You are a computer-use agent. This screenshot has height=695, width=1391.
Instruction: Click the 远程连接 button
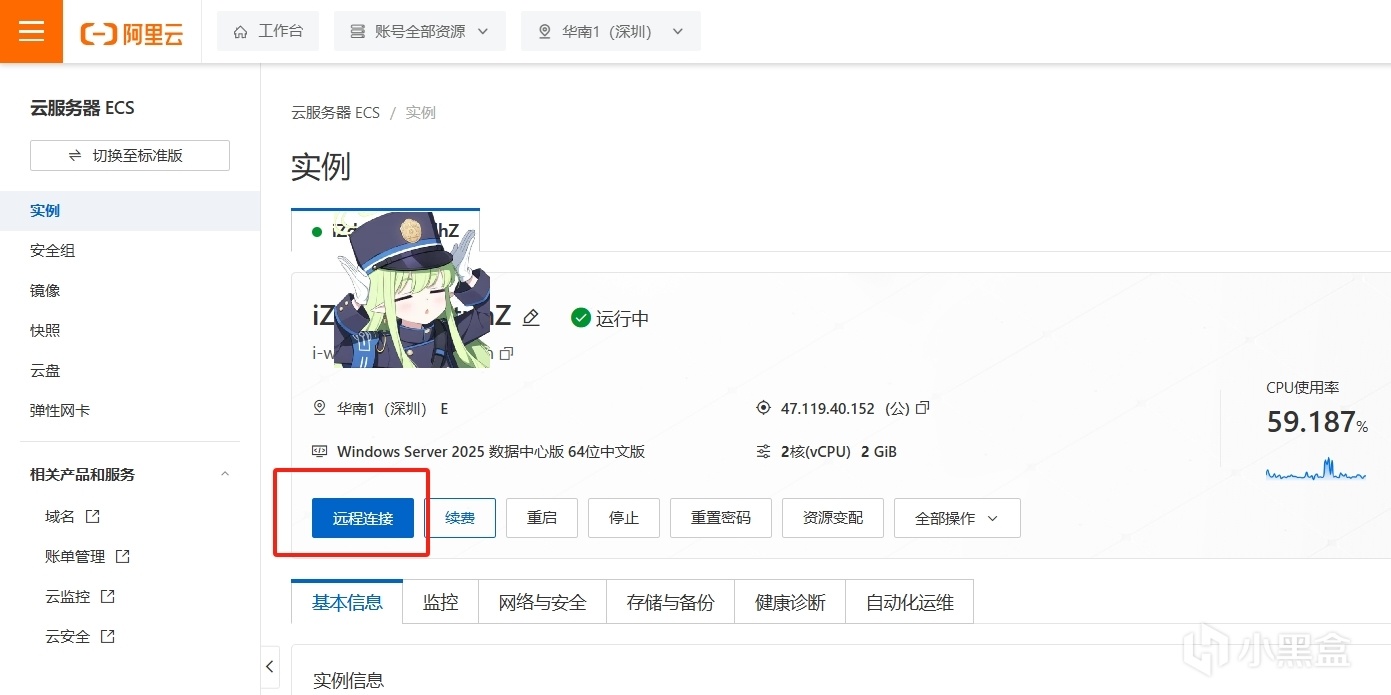pyautogui.click(x=363, y=518)
